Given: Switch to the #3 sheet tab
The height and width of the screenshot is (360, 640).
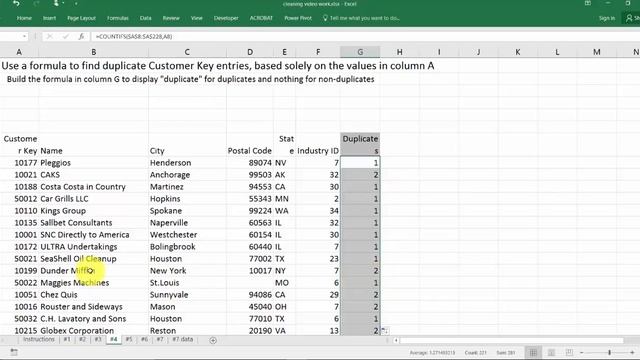Looking at the screenshot, I should click(98, 339).
